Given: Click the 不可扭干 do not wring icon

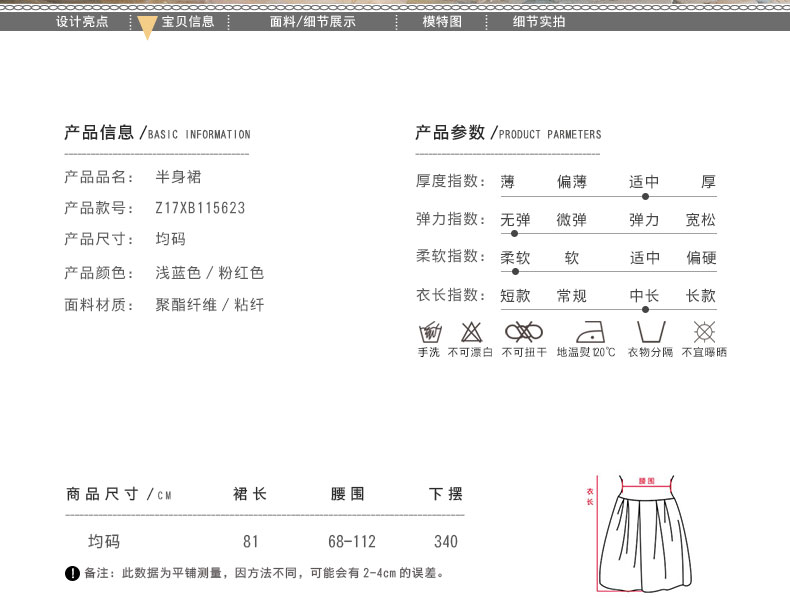Looking at the screenshot, I should point(523,332).
